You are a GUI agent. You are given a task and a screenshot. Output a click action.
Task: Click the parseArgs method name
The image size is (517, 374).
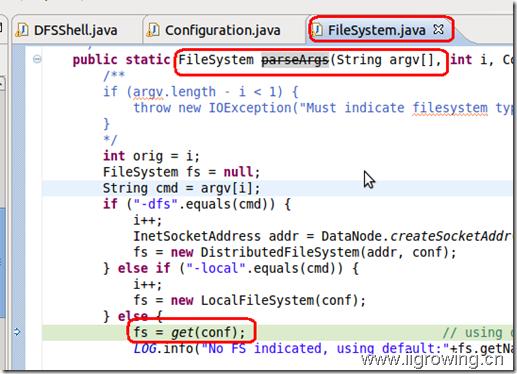pos(295,60)
